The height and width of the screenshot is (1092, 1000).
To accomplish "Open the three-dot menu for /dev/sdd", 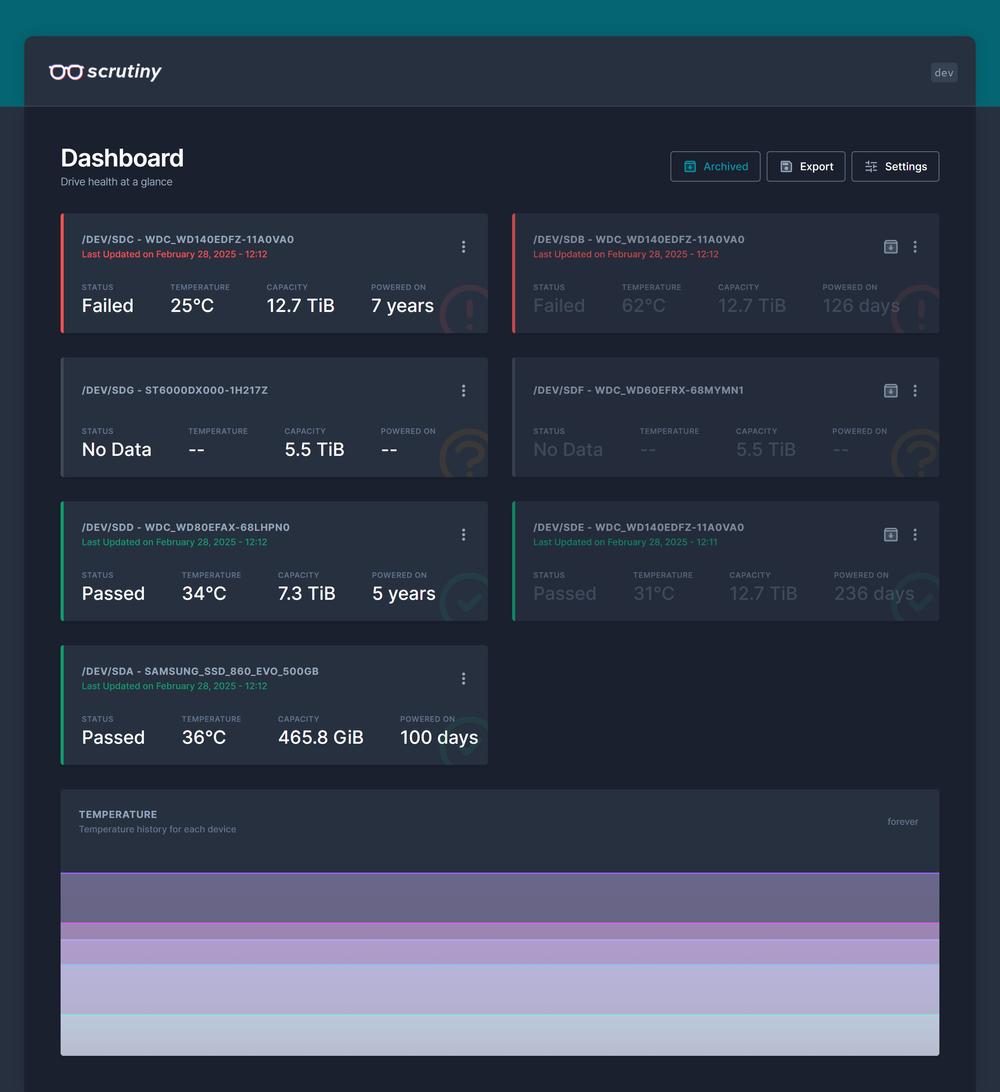I will pos(463,535).
